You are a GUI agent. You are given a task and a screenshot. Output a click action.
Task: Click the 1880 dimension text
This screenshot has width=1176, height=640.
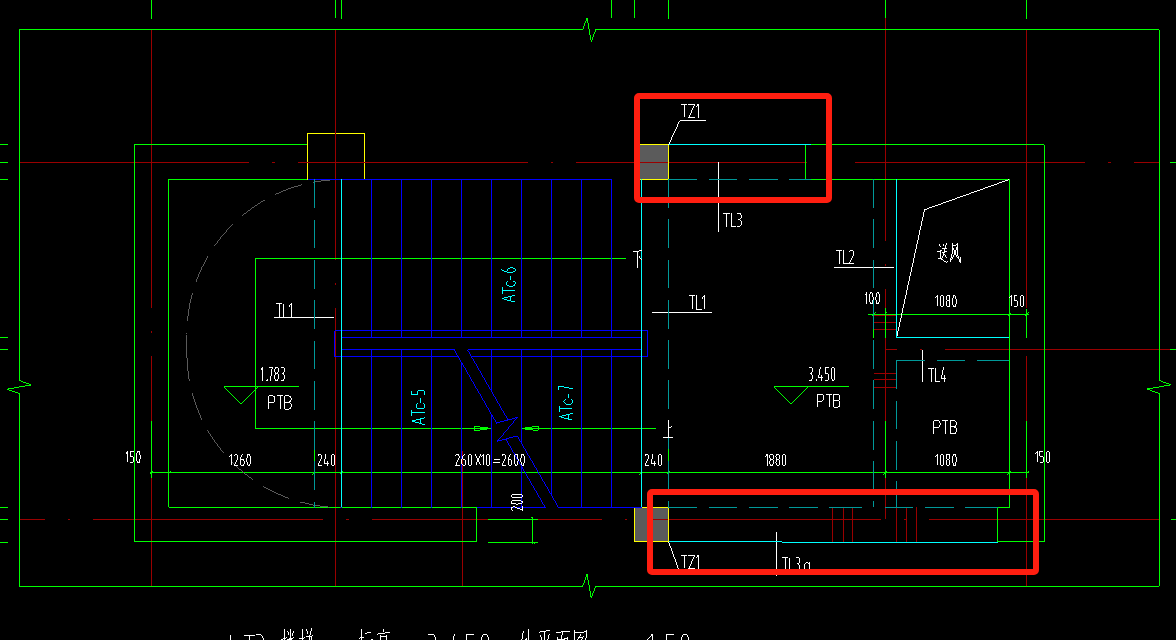pyautogui.click(x=776, y=460)
